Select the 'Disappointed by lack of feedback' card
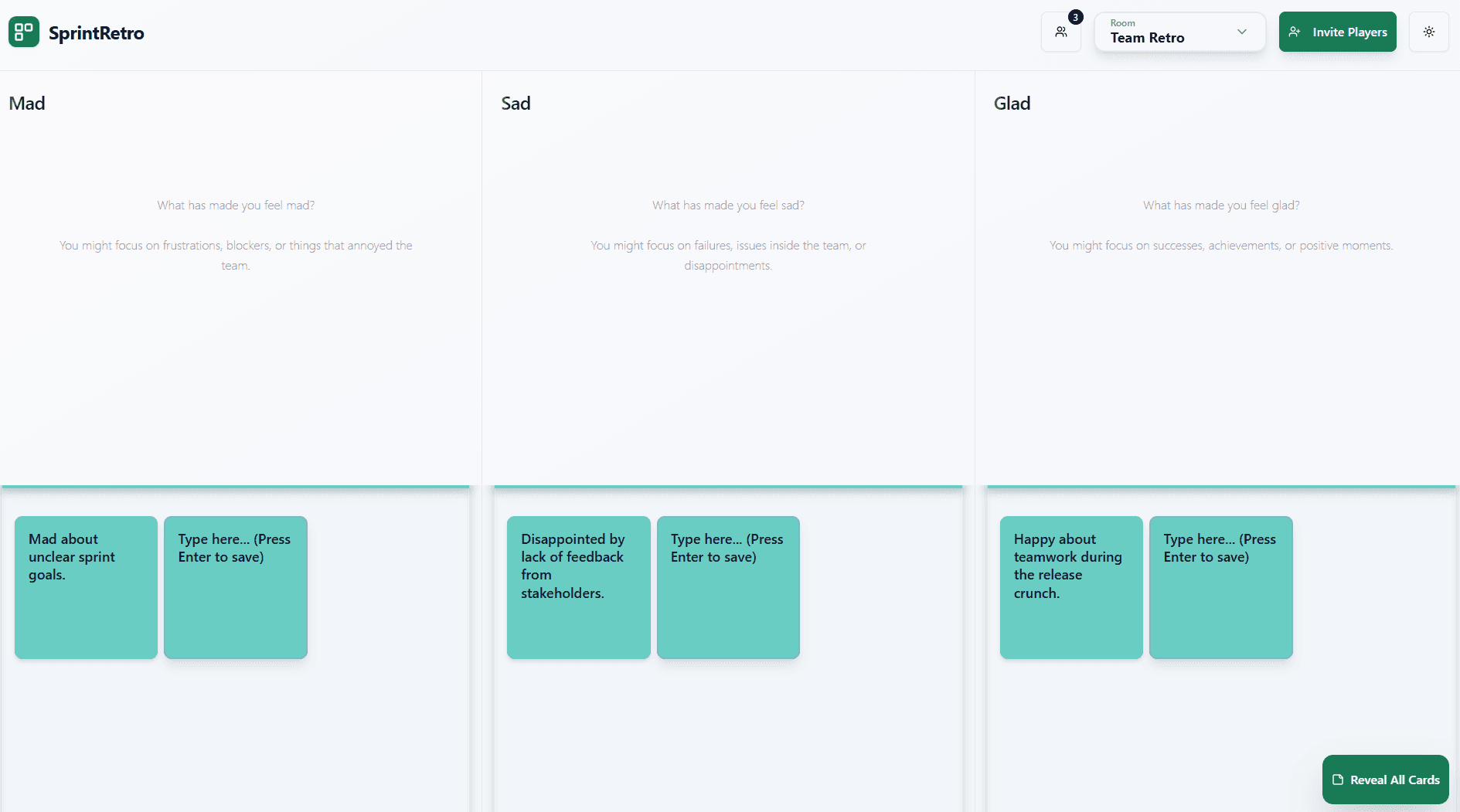 click(578, 587)
